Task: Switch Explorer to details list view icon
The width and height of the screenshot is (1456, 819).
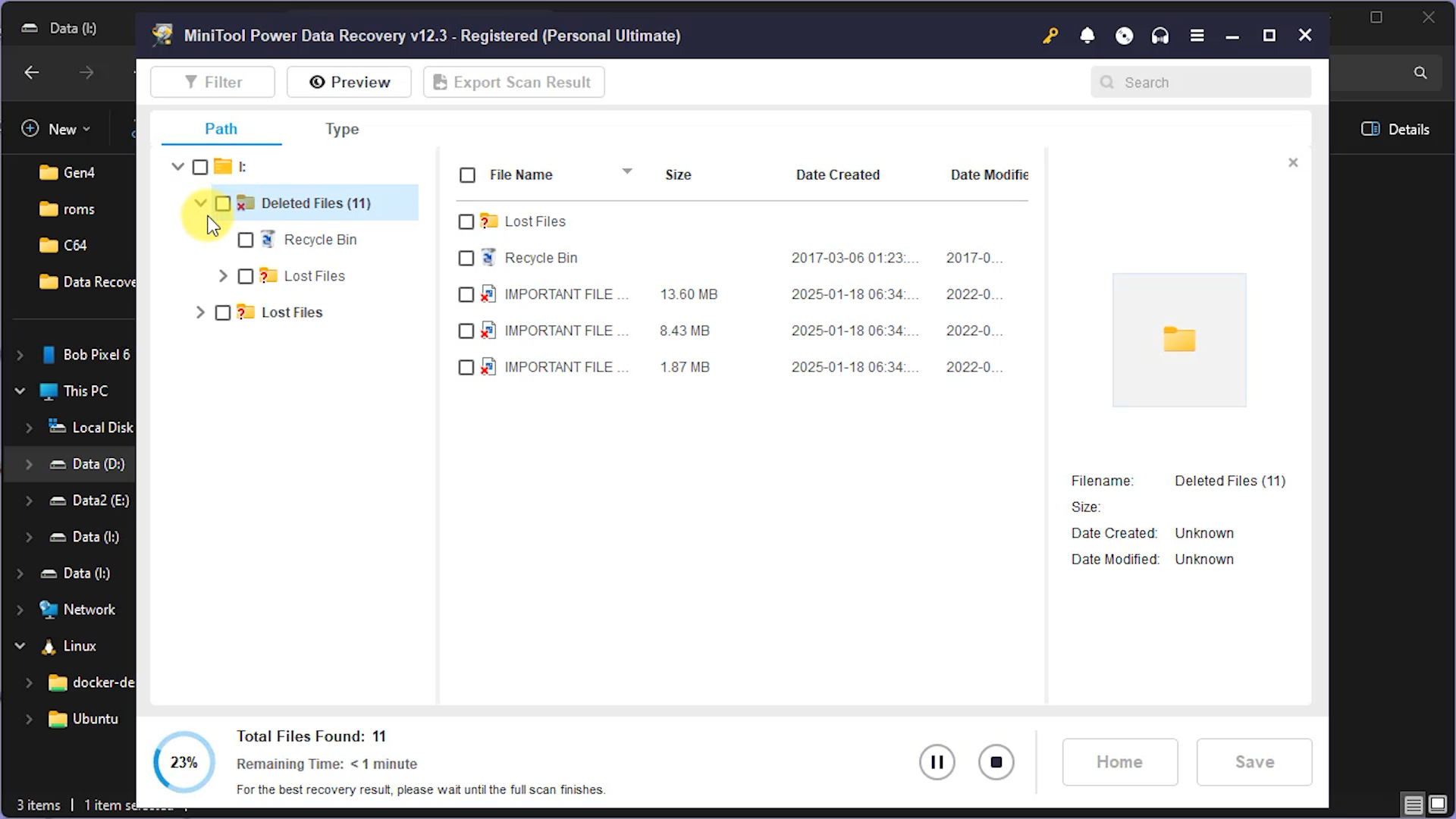Action: point(1413,805)
